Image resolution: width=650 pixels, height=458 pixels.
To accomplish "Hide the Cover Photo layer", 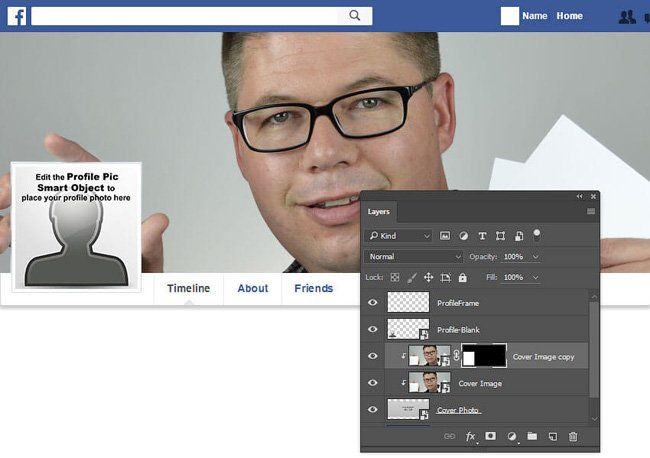I will click(x=373, y=409).
